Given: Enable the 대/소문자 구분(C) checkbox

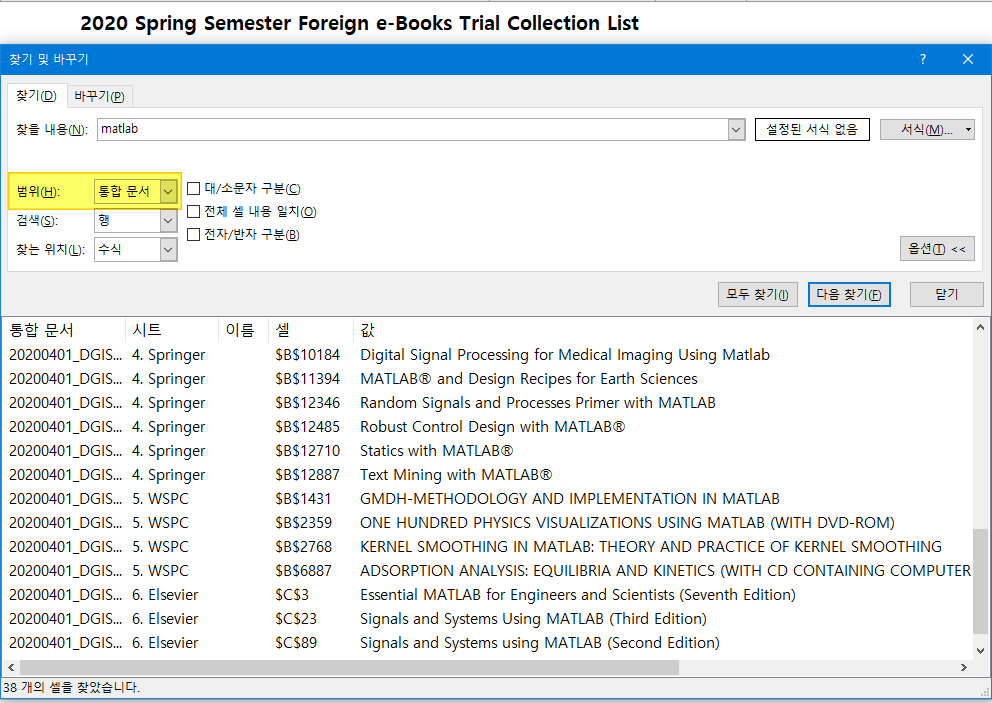Looking at the screenshot, I should pos(194,189).
